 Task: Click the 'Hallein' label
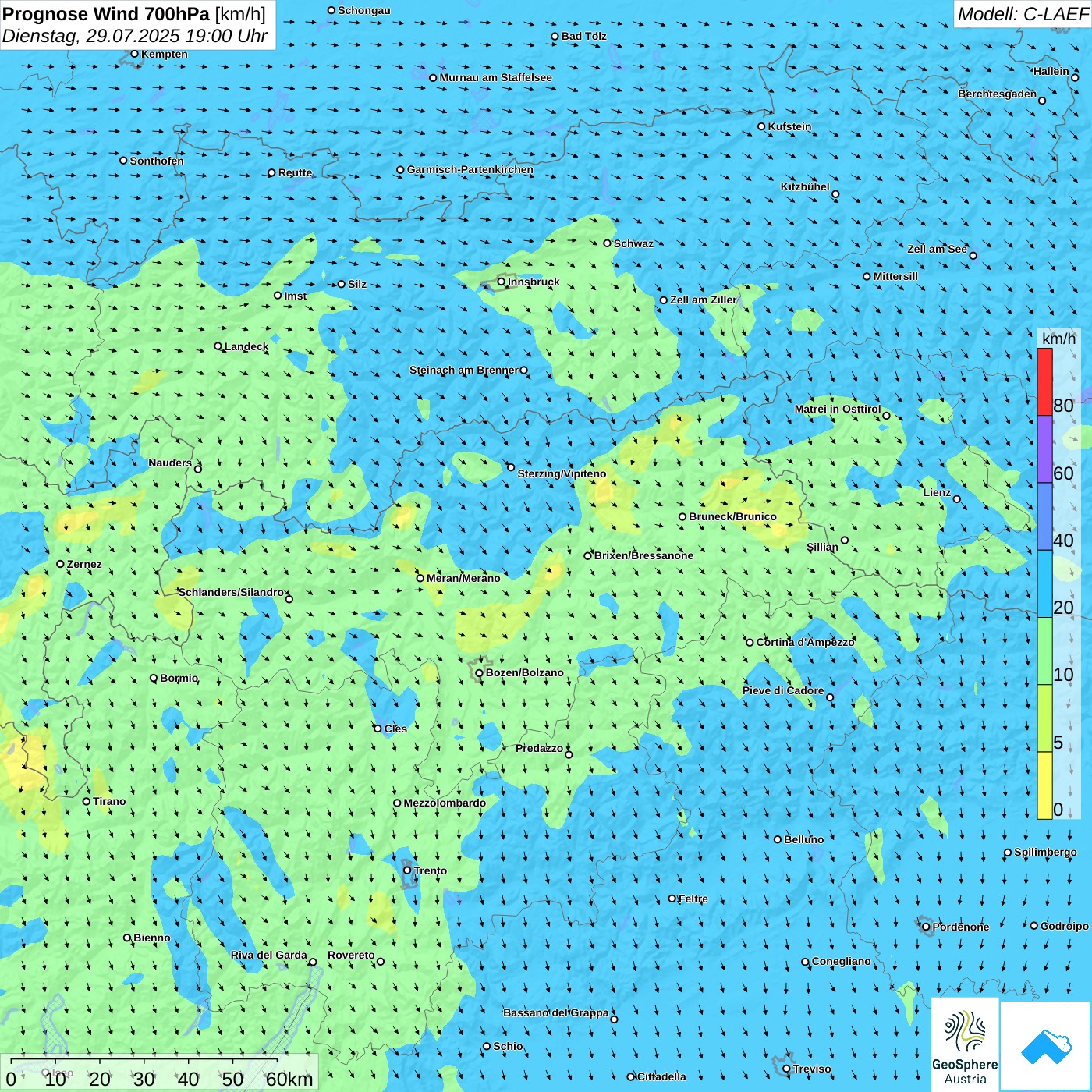(x=1051, y=71)
